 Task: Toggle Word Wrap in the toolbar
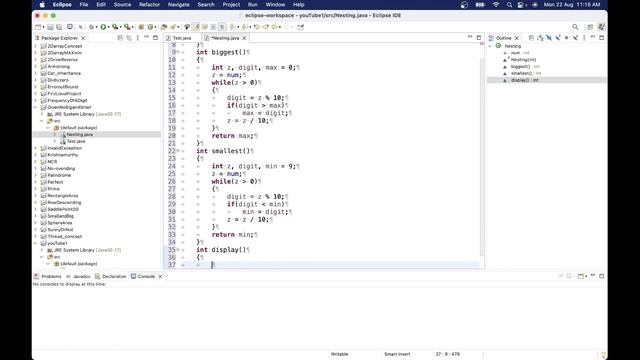pyautogui.click(x=205, y=27)
